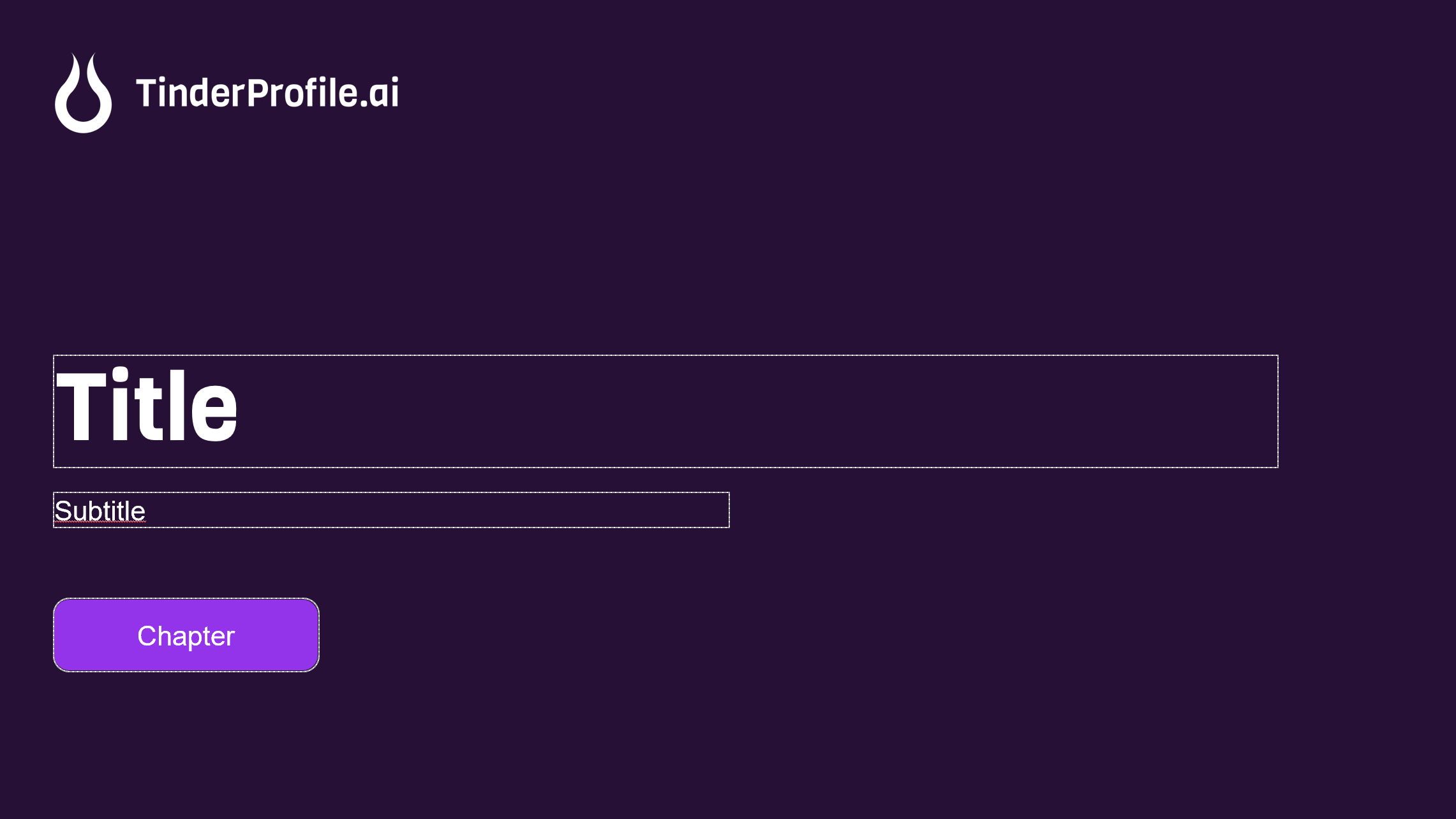This screenshot has width=1456, height=819.
Task: Click the right border edge of Title placeholder
Action: (x=1278, y=411)
